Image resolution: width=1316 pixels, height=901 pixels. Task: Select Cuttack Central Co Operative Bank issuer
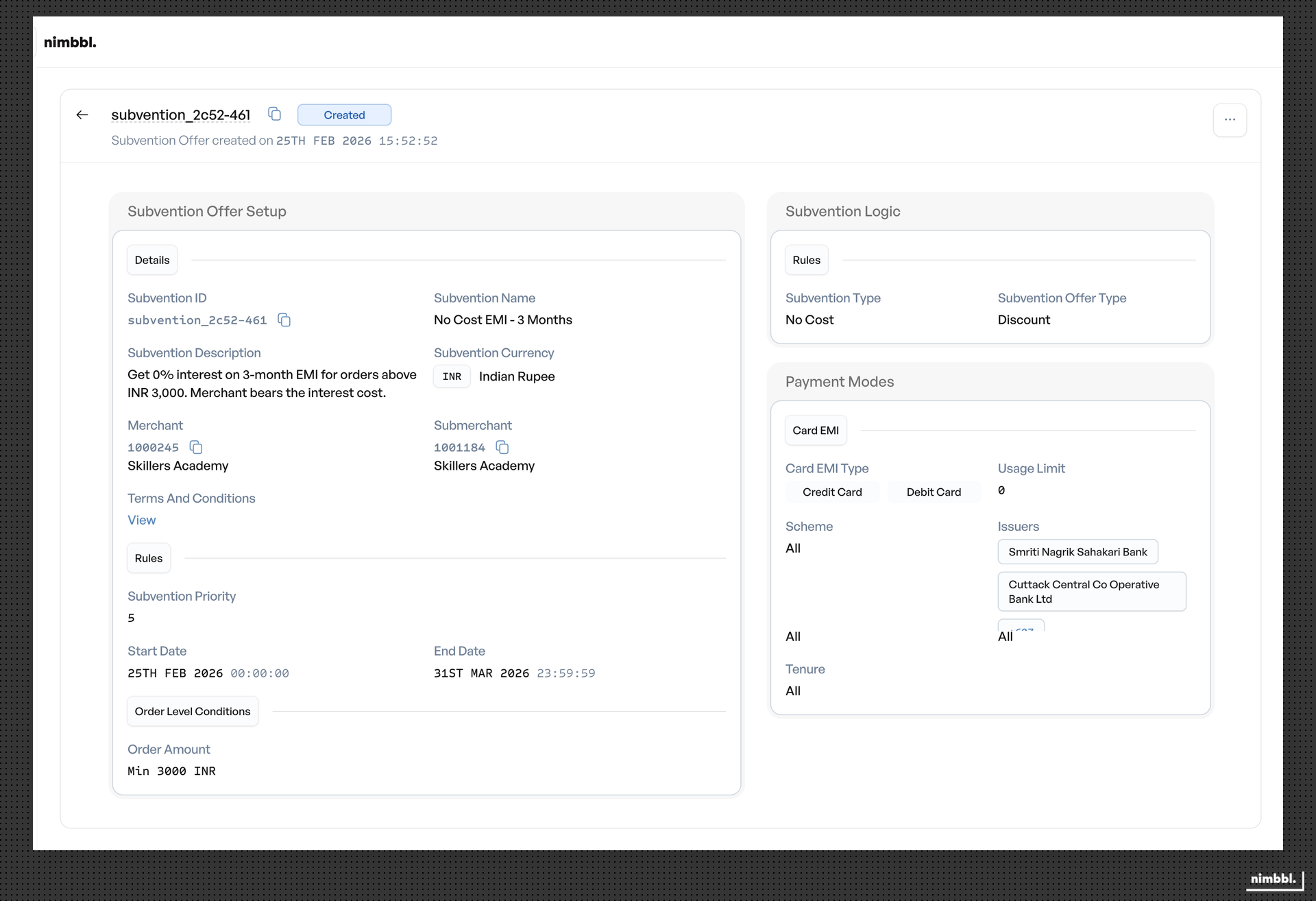1091,592
